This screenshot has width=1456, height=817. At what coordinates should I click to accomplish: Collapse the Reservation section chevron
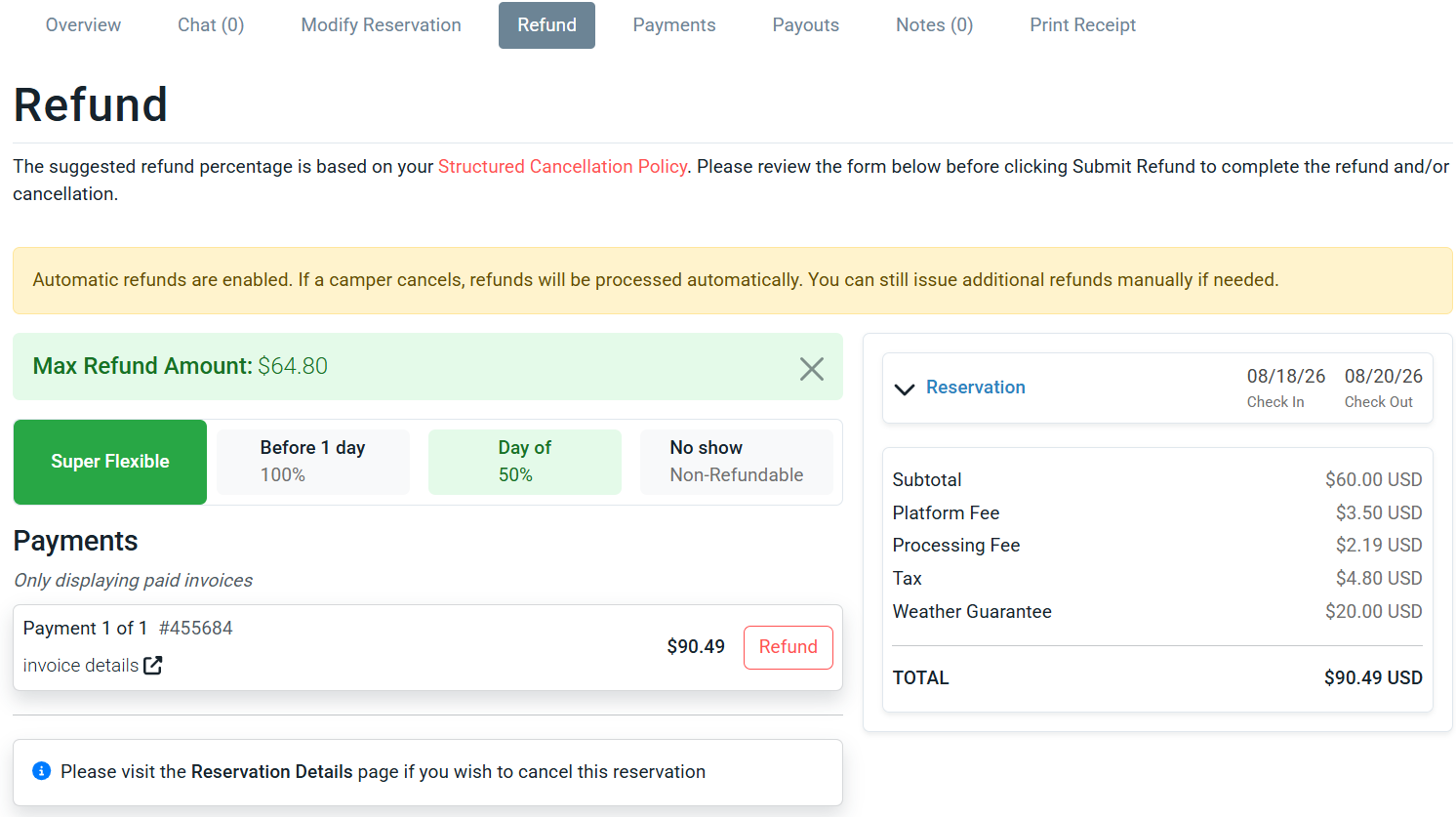coord(905,388)
